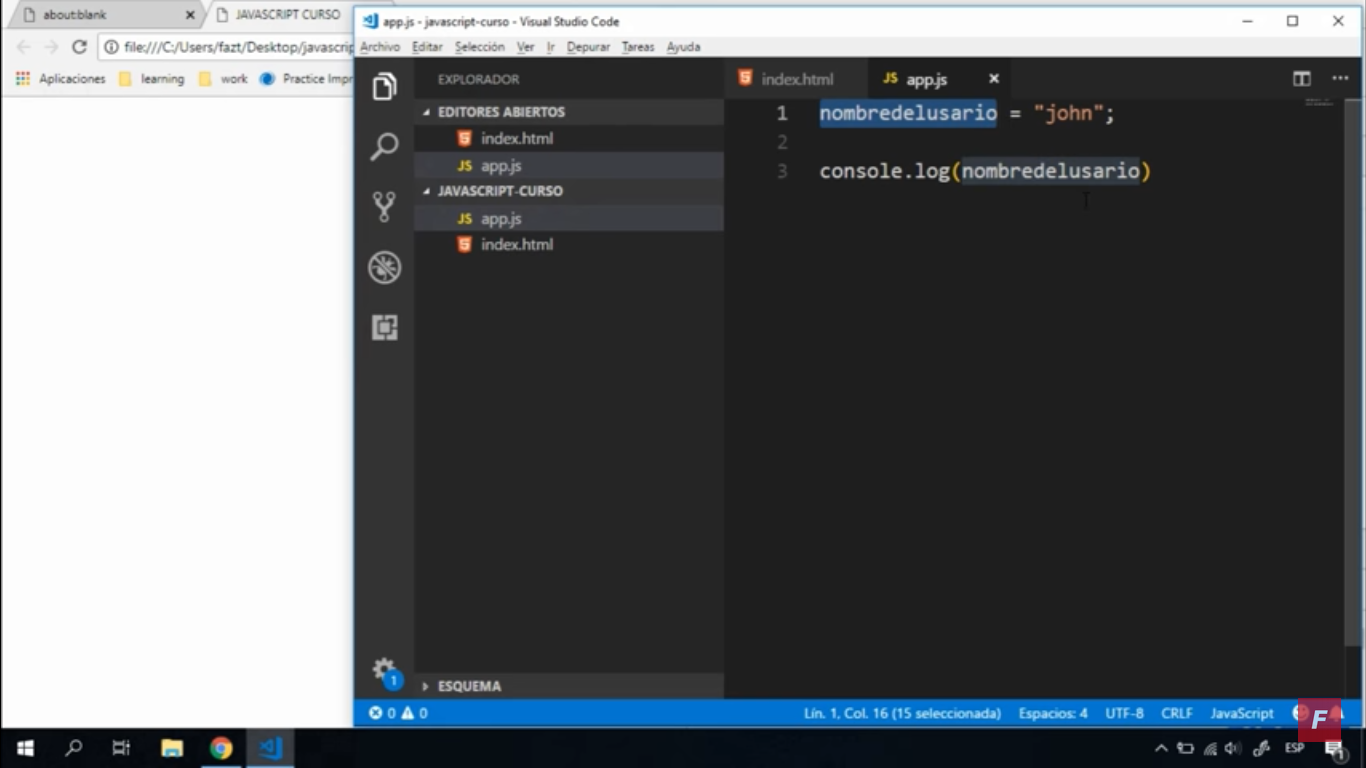Open the learning bookmark folder in Chrome
Image resolution: width=1366 pixels, height=768 pixels.
152,79
